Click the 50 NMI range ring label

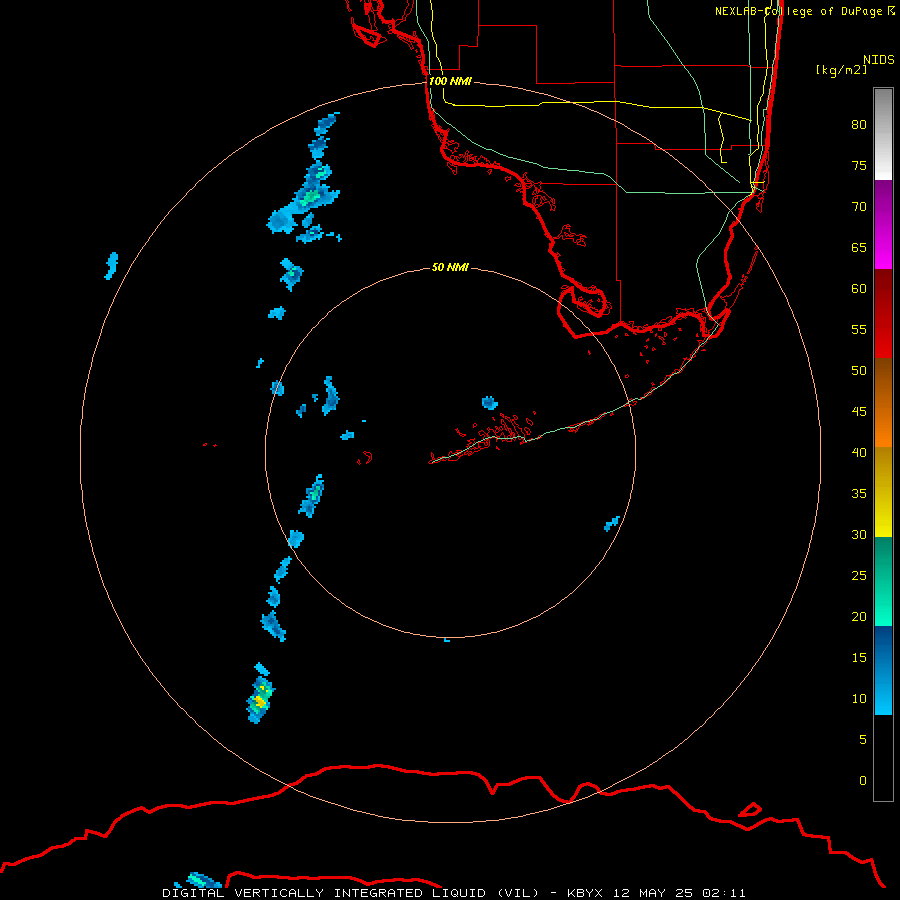[450, 267]
